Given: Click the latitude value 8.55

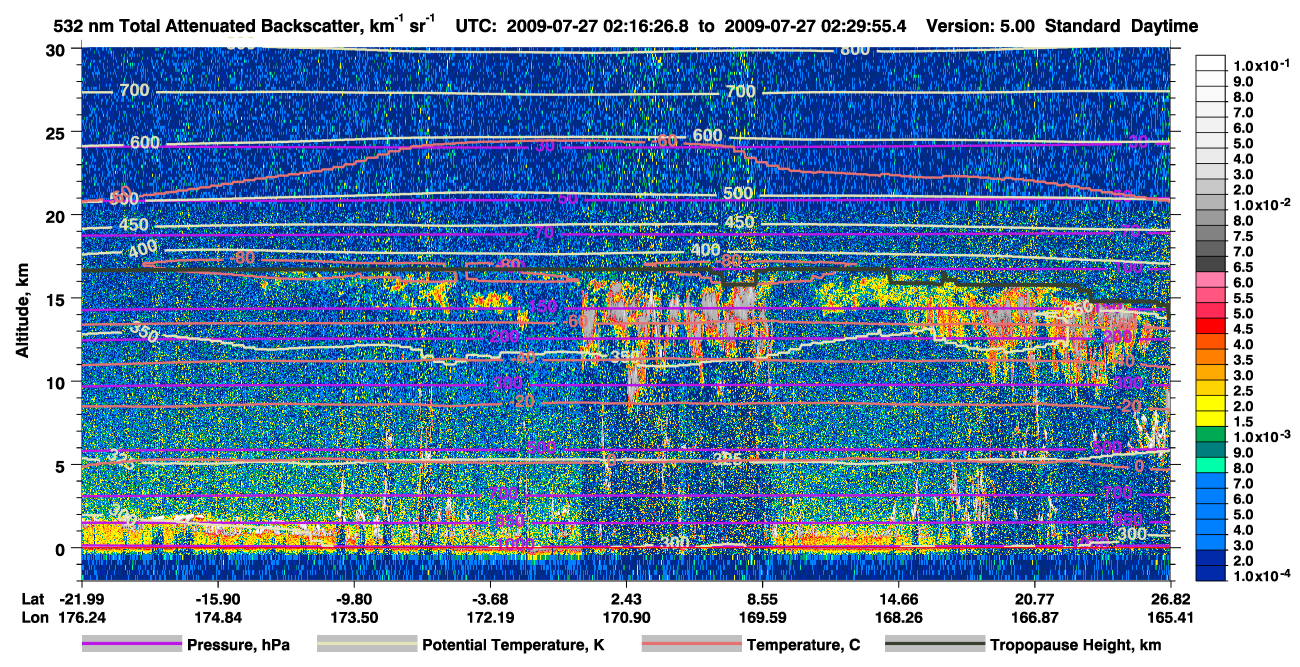Looking at the screenshot, I should tap(763, 597).
